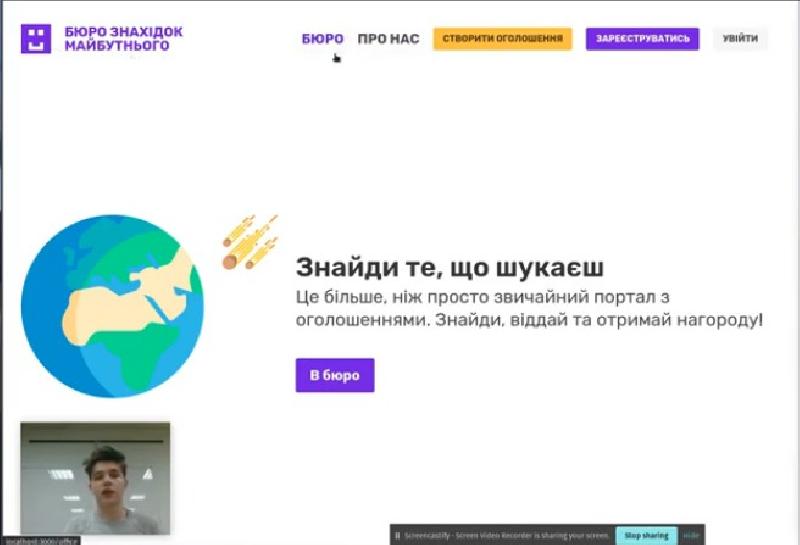
Task: Hide the Screencastify sharing notification
Action: coord(691,536)
